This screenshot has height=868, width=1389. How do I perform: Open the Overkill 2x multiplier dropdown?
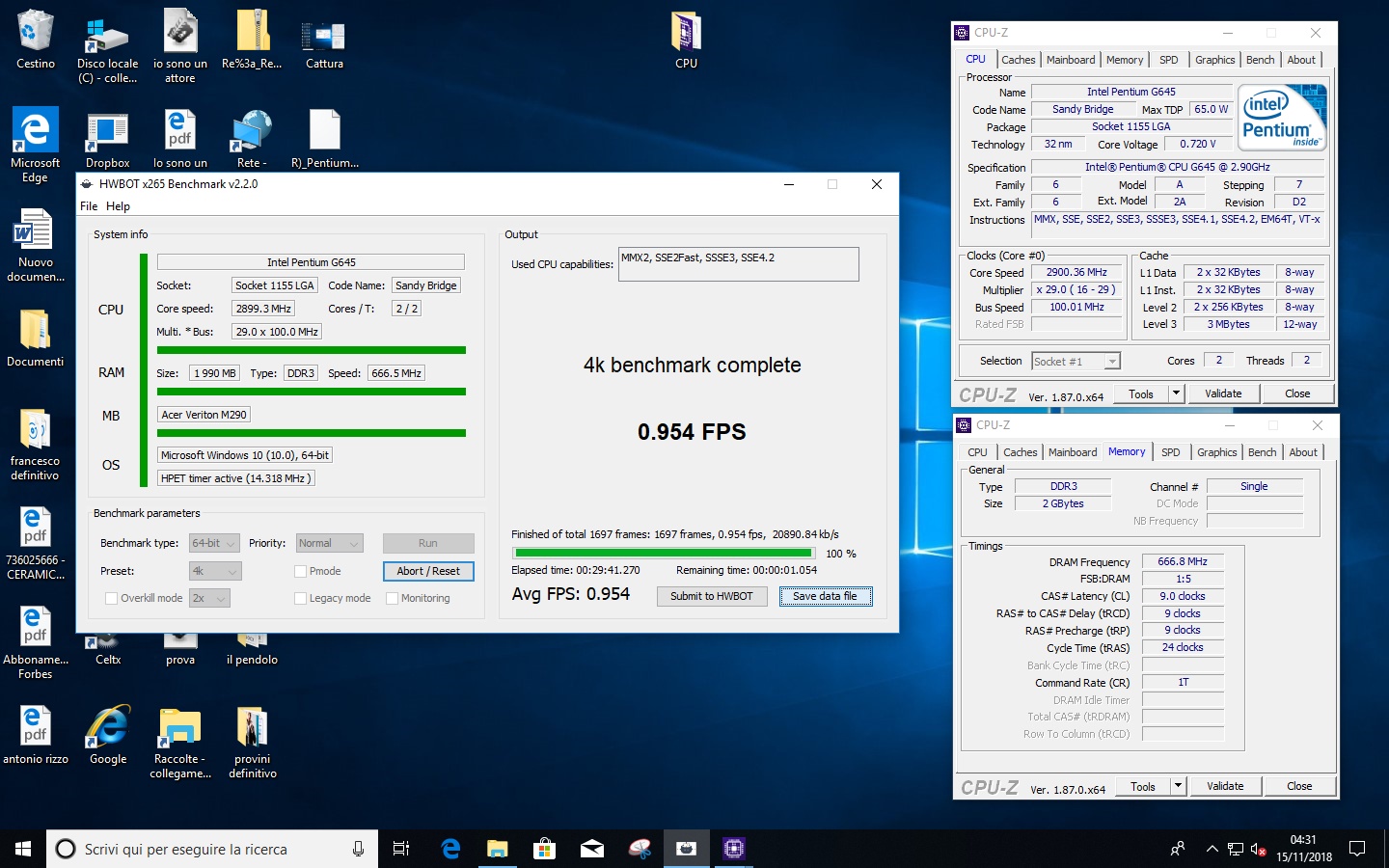pyautogui.click(x=208, y=598)
